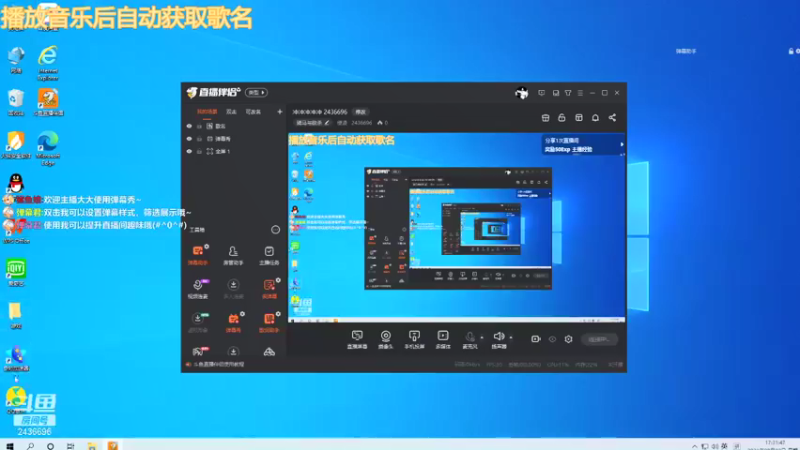Open the iQIYI desktop icon
Image resolution: width=800 pixels, height=450 pixels.
pos(16,272)
